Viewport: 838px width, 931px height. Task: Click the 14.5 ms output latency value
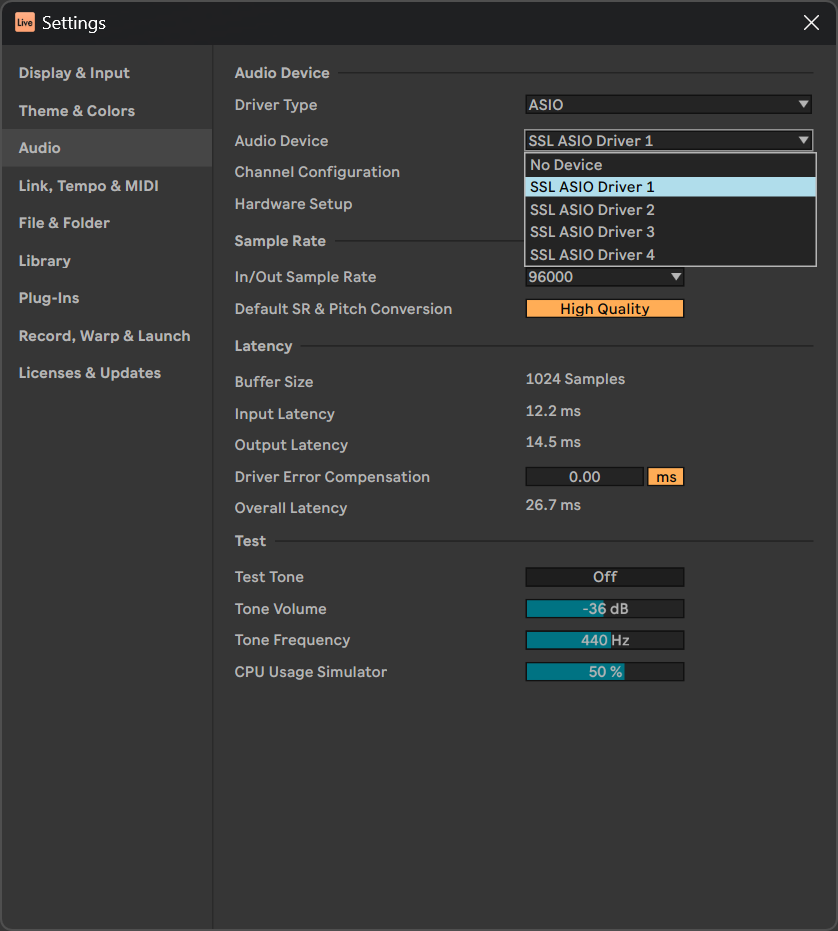coord(553,442)
